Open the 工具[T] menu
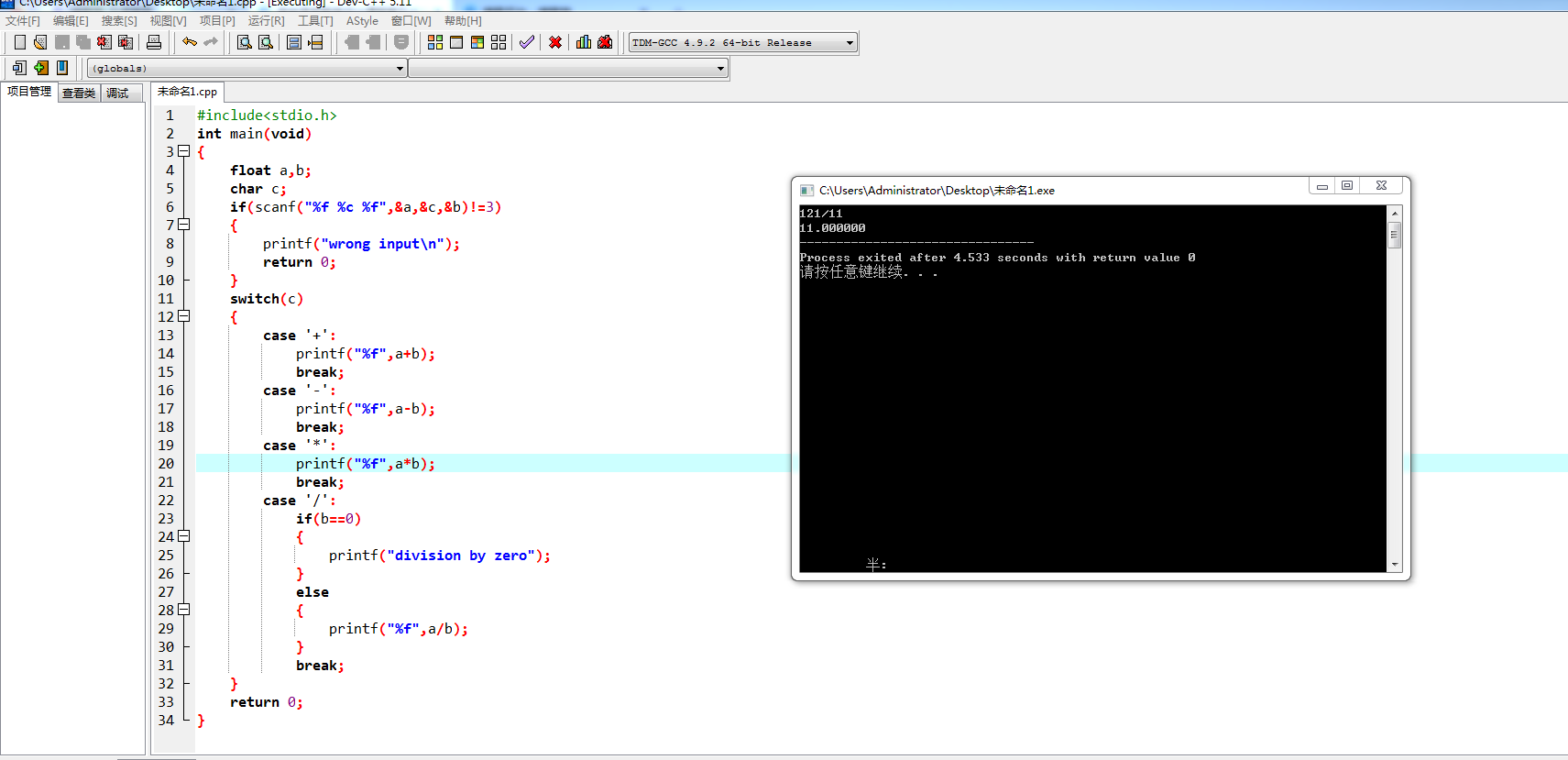Viewport: 1568px width, 760px height. (x=315, y=20)
